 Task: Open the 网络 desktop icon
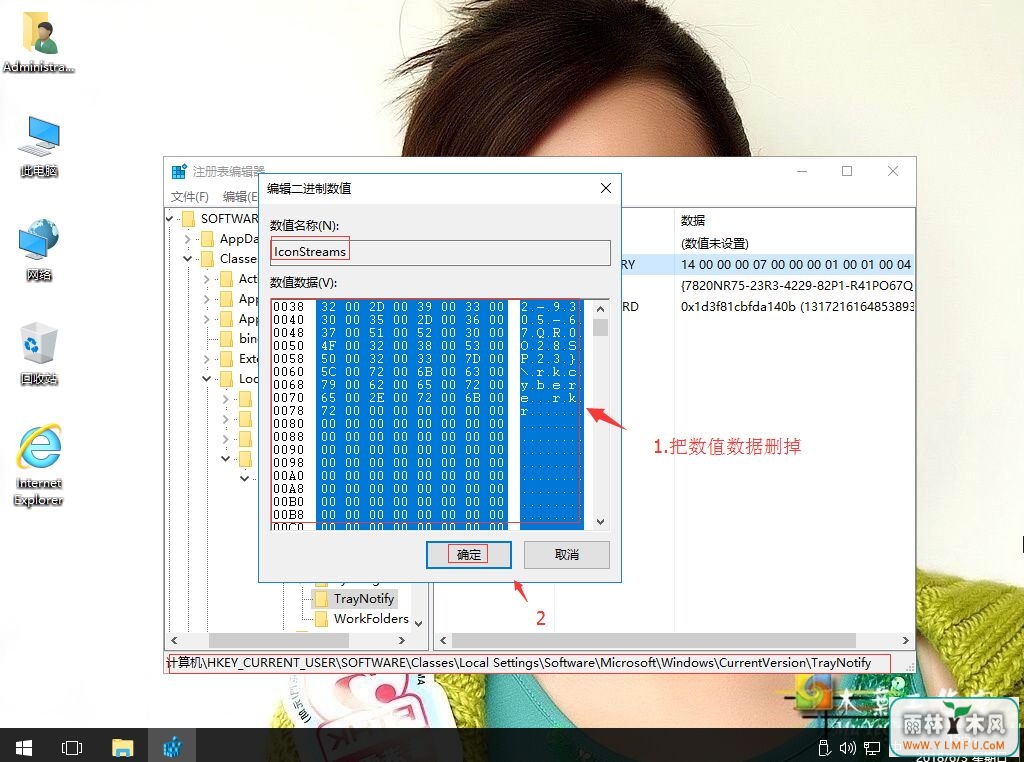39,249
